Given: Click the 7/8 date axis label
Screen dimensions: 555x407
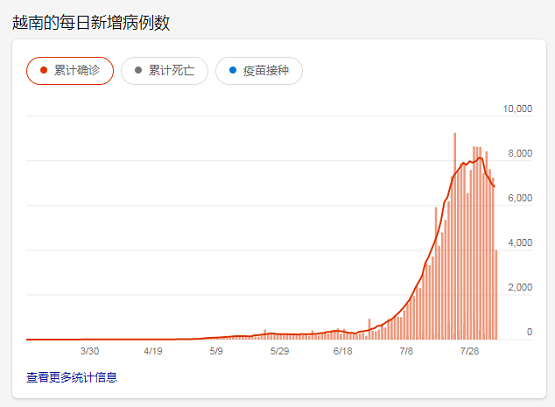Looking at the screenshot, I should pos(406,351).
